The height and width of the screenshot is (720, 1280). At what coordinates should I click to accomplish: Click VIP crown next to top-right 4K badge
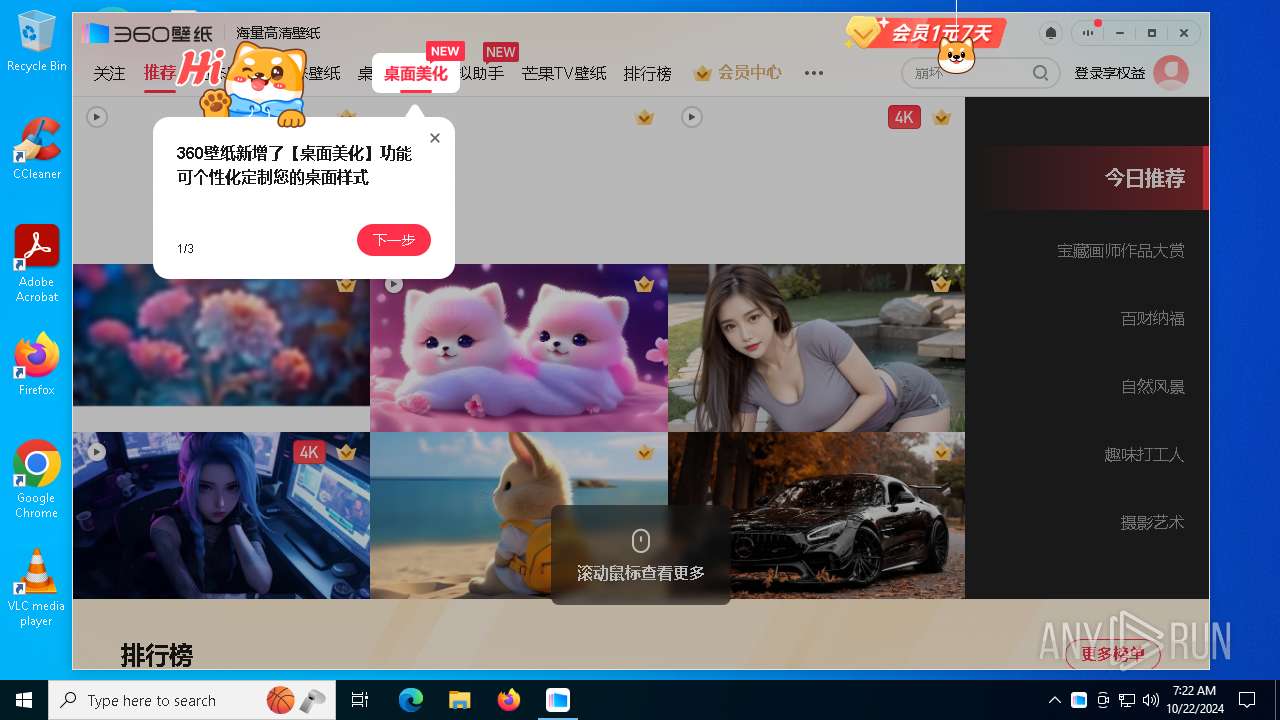[941, 117]
